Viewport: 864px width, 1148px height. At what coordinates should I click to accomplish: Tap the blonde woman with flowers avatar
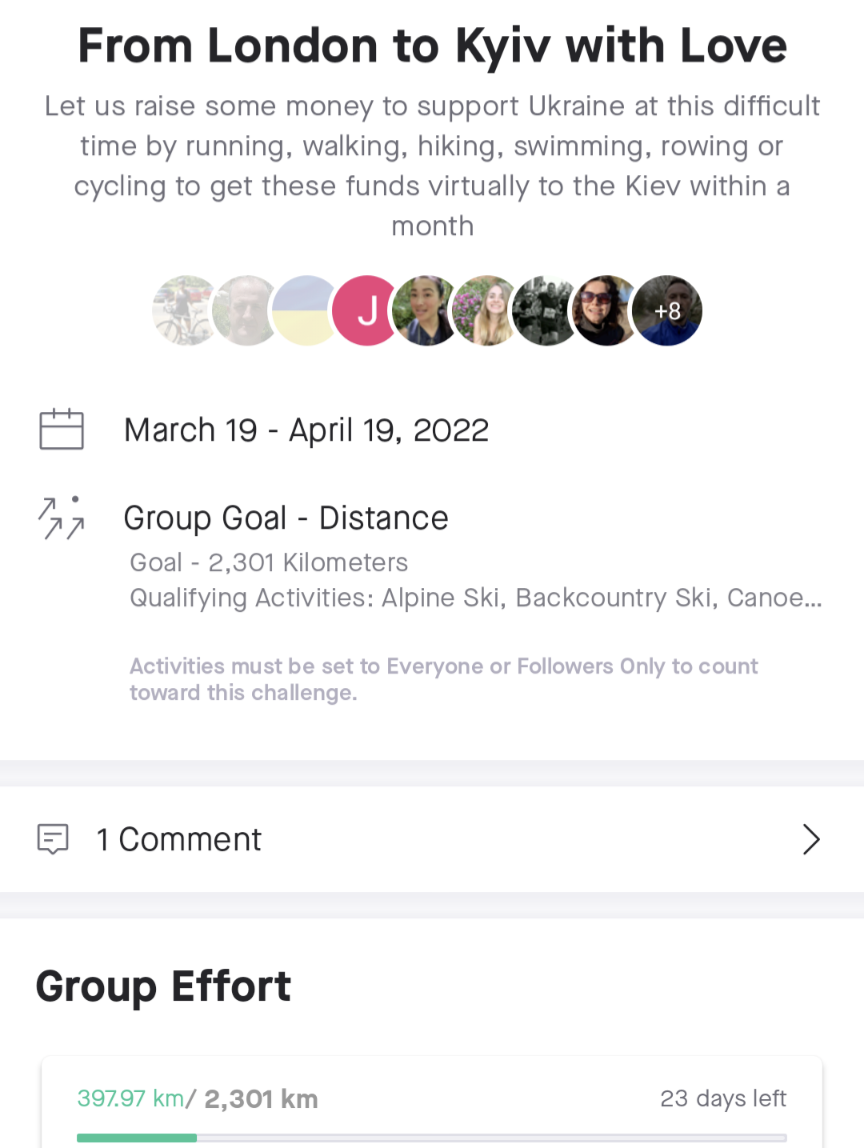(486, 310)
